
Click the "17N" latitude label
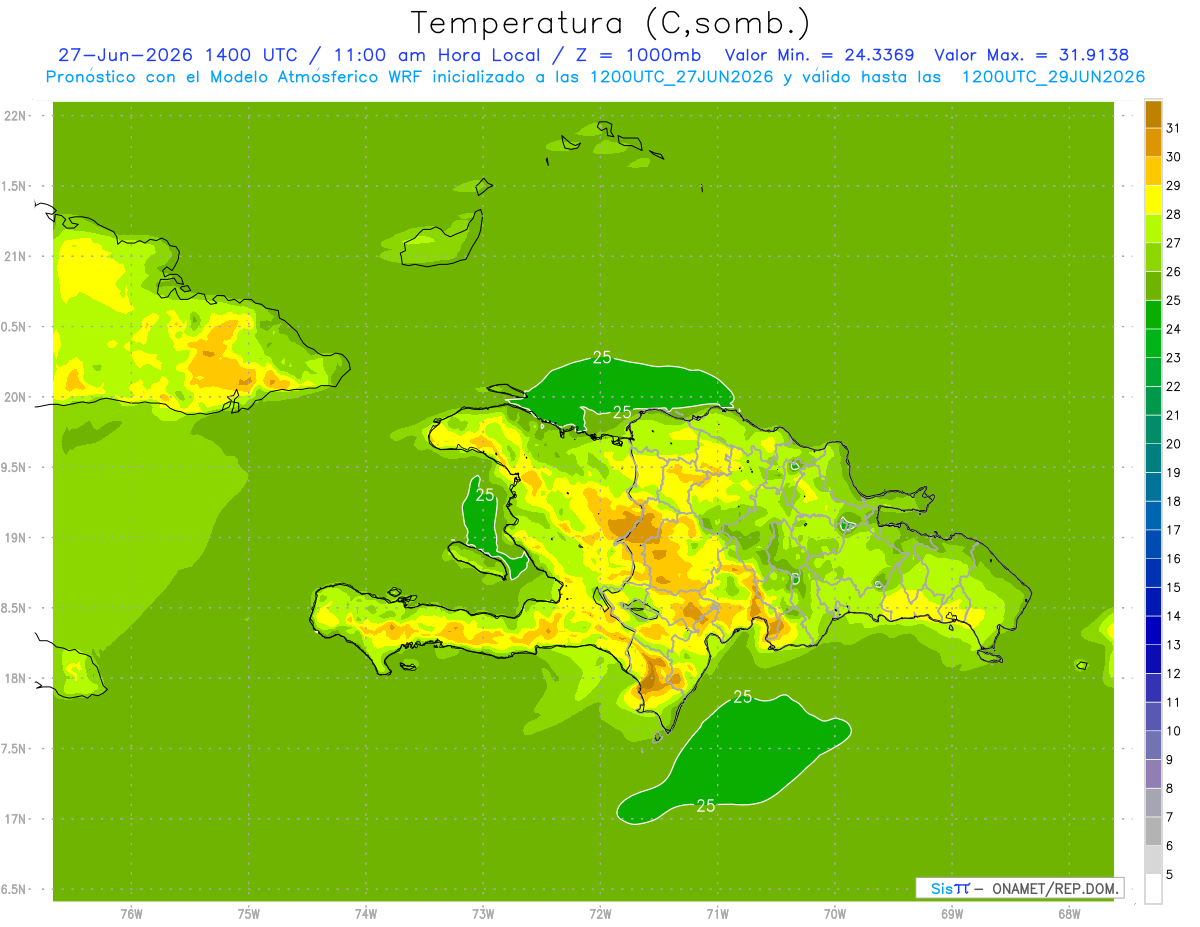(17, 819)
